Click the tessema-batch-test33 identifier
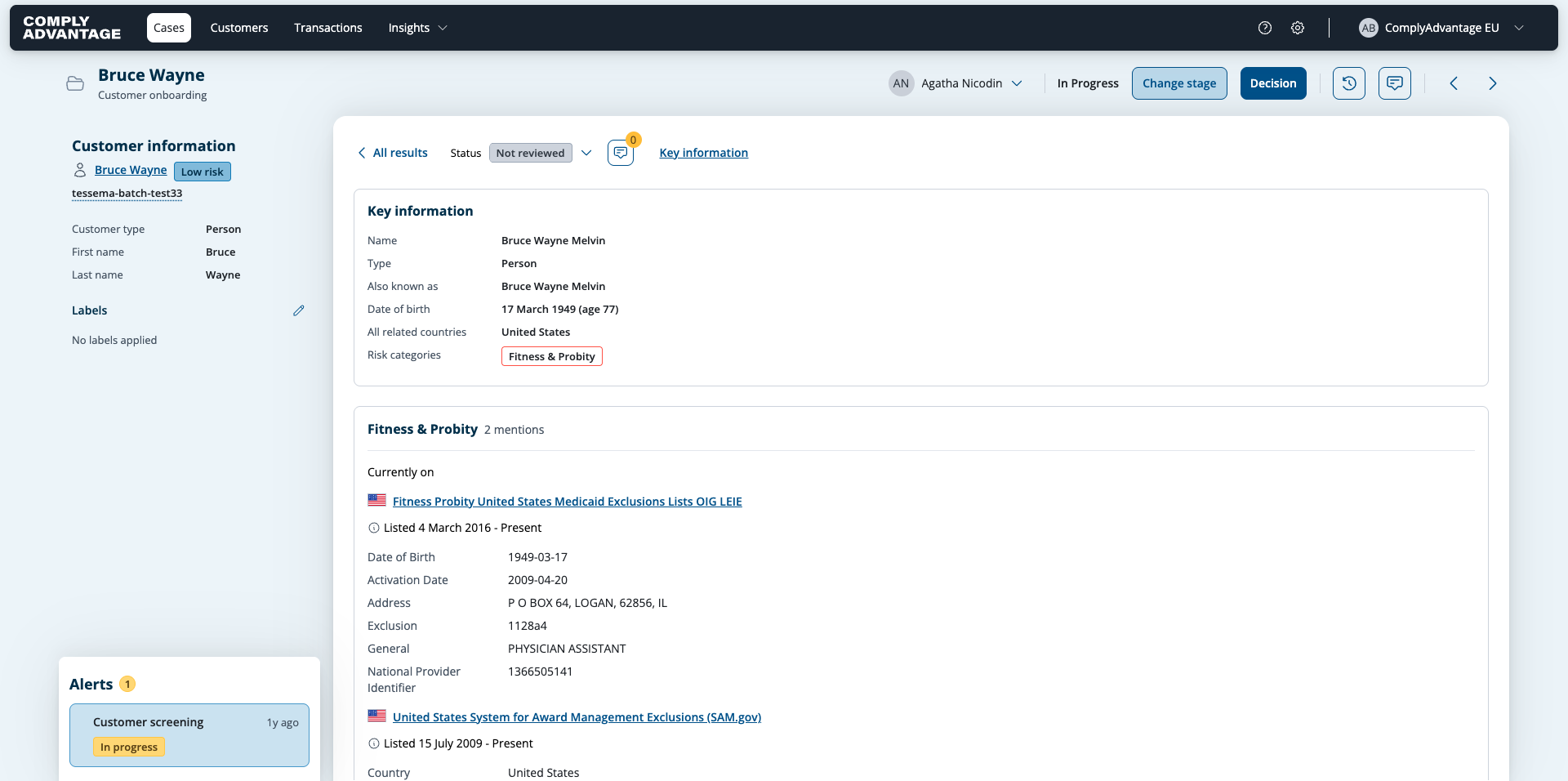Viewport: 1568px width, 781px height. coord(127,194)
